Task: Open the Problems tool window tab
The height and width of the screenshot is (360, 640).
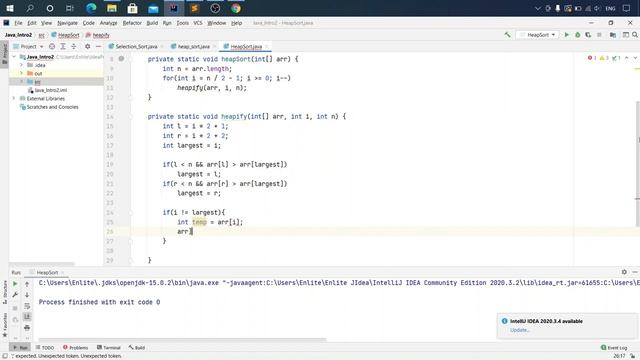Action: (x=76, y=348)
